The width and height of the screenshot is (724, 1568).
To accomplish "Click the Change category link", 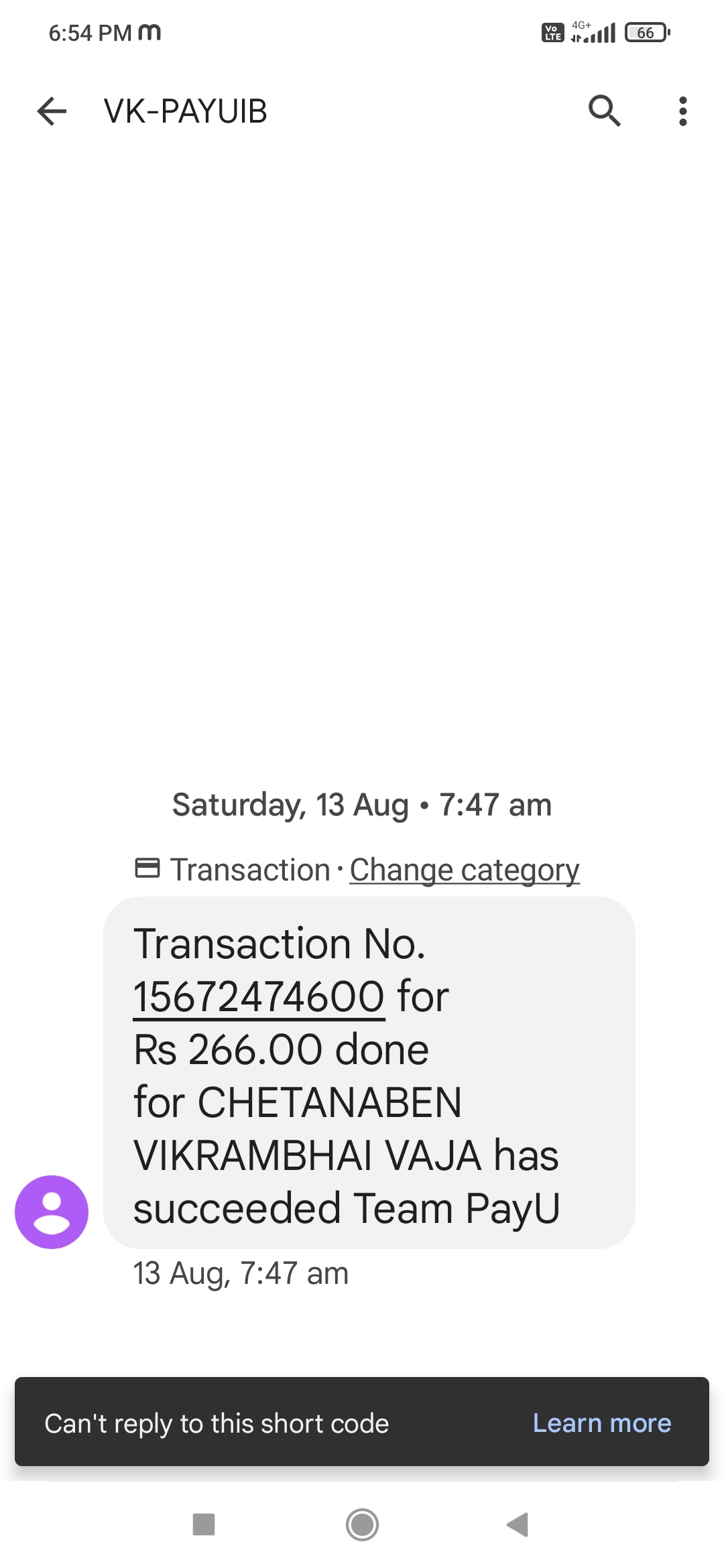I will (464, 870).
